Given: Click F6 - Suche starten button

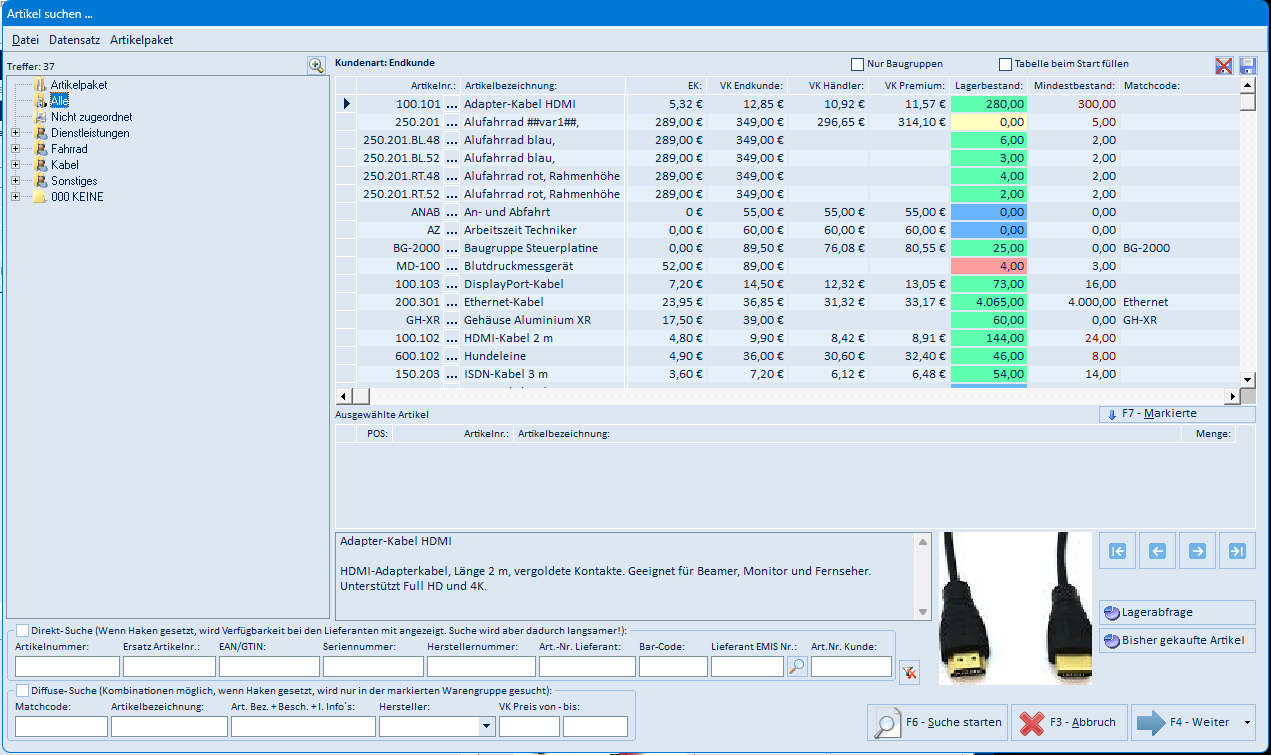Looking at the screenshot, I should click(937, 722).
